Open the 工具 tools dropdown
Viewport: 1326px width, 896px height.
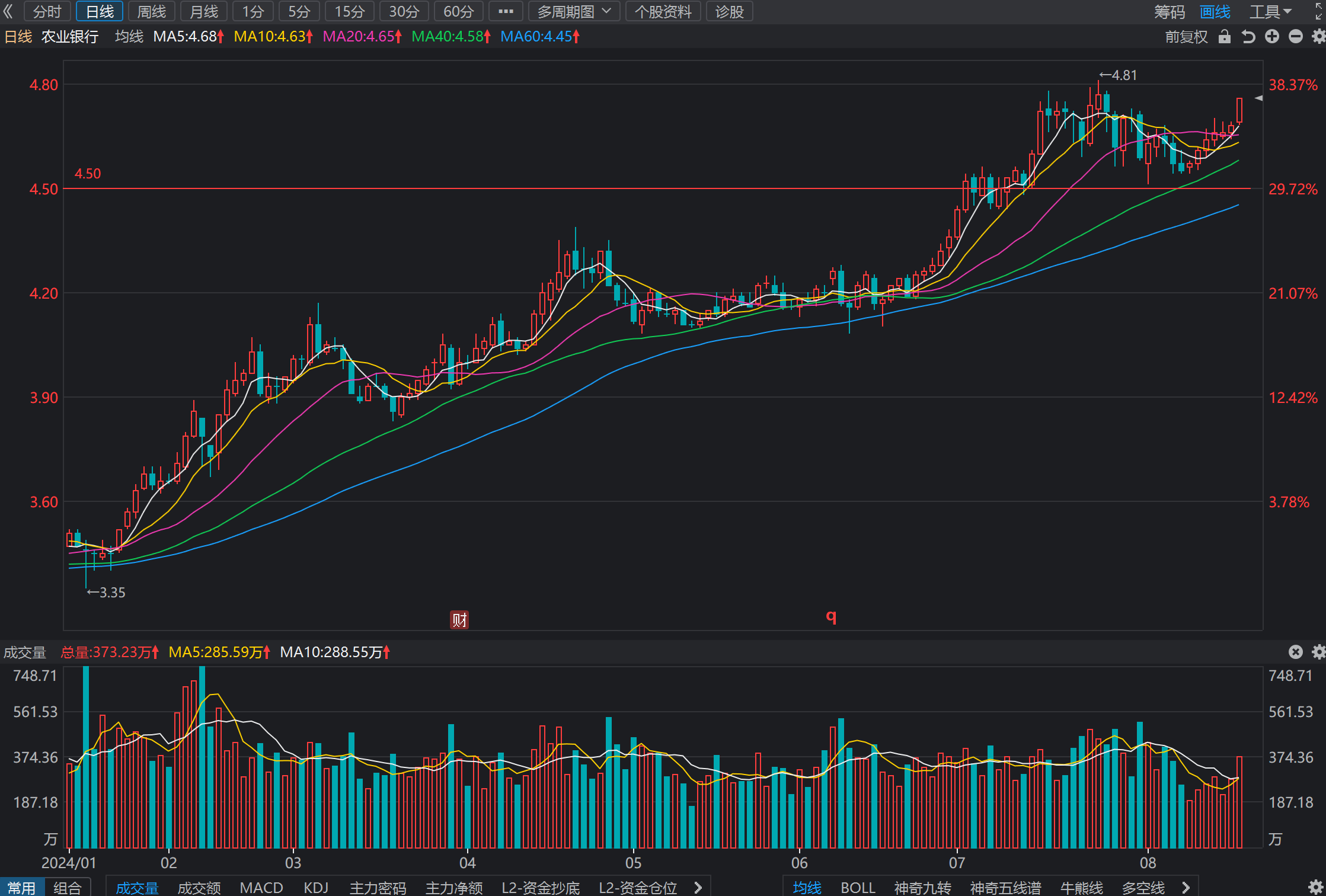click(x=1271, y=11)
